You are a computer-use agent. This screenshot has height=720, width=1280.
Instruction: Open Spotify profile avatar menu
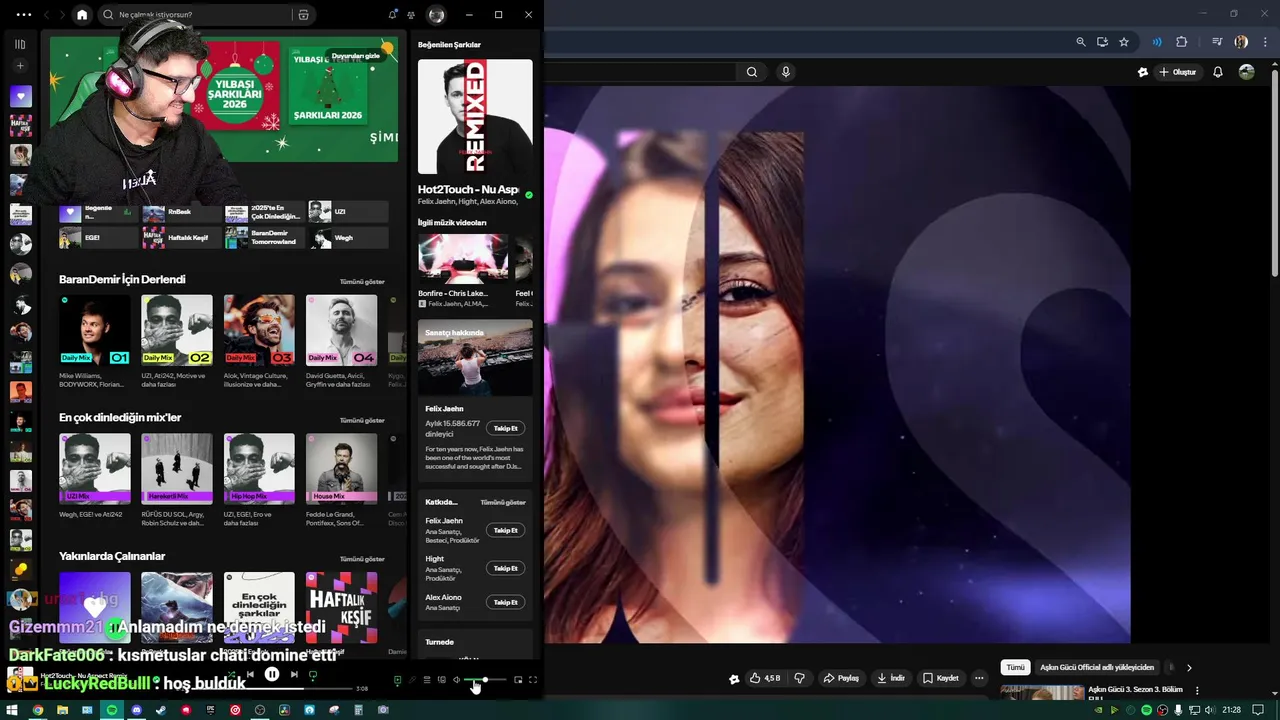436,15
